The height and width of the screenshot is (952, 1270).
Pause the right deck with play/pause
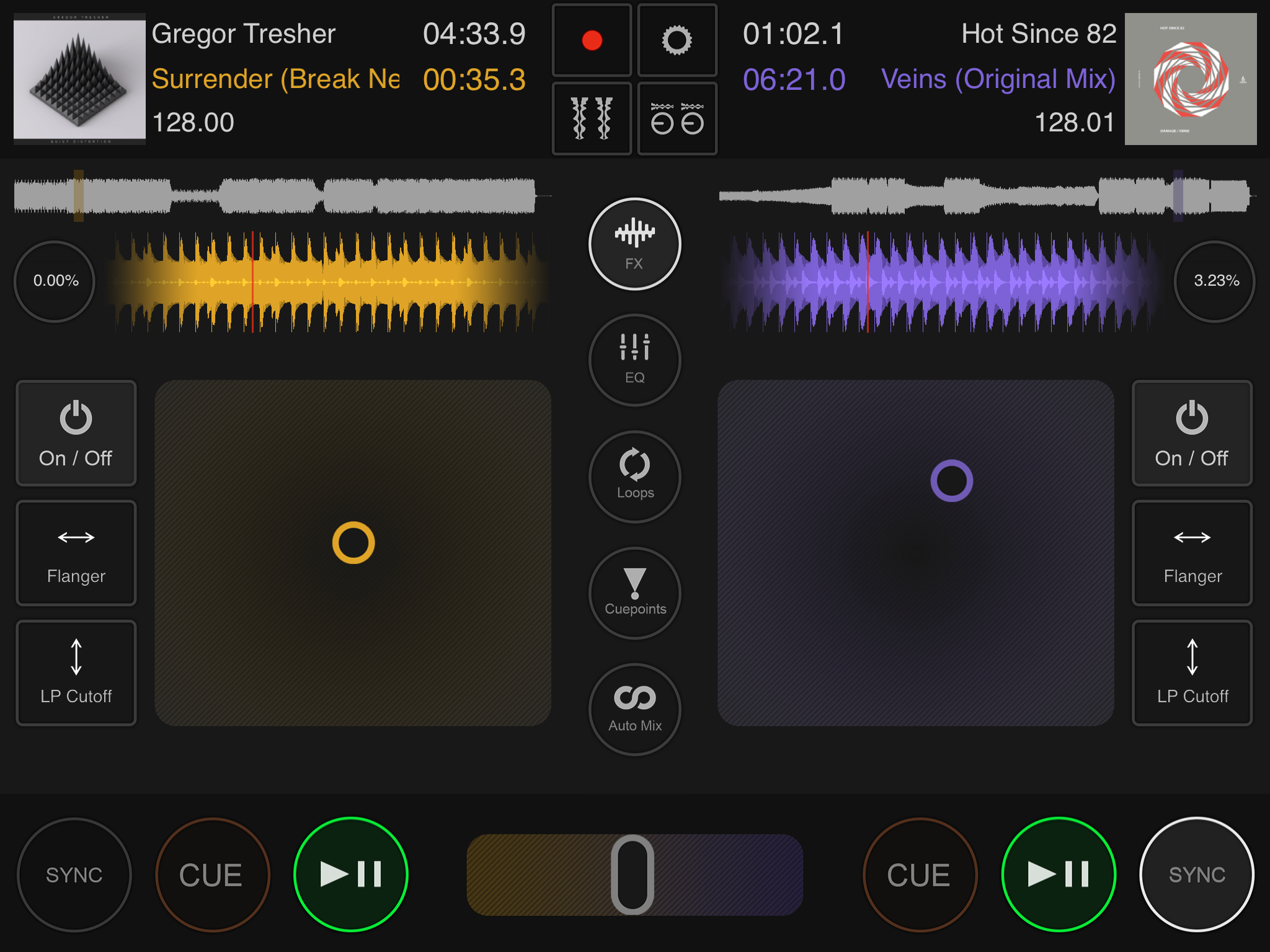point(1059,874)
